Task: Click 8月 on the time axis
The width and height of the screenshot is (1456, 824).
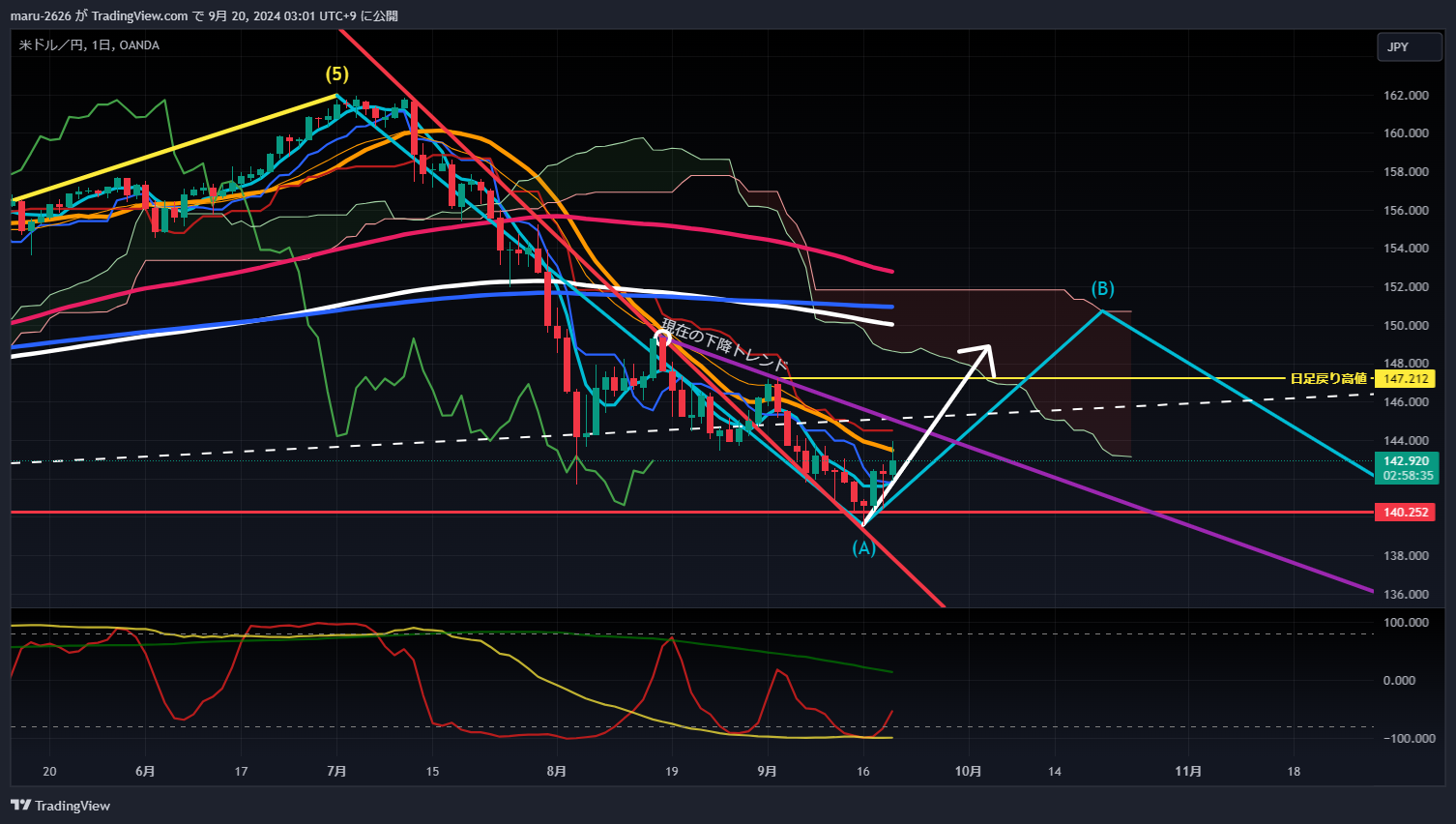Action: point(556,772)
